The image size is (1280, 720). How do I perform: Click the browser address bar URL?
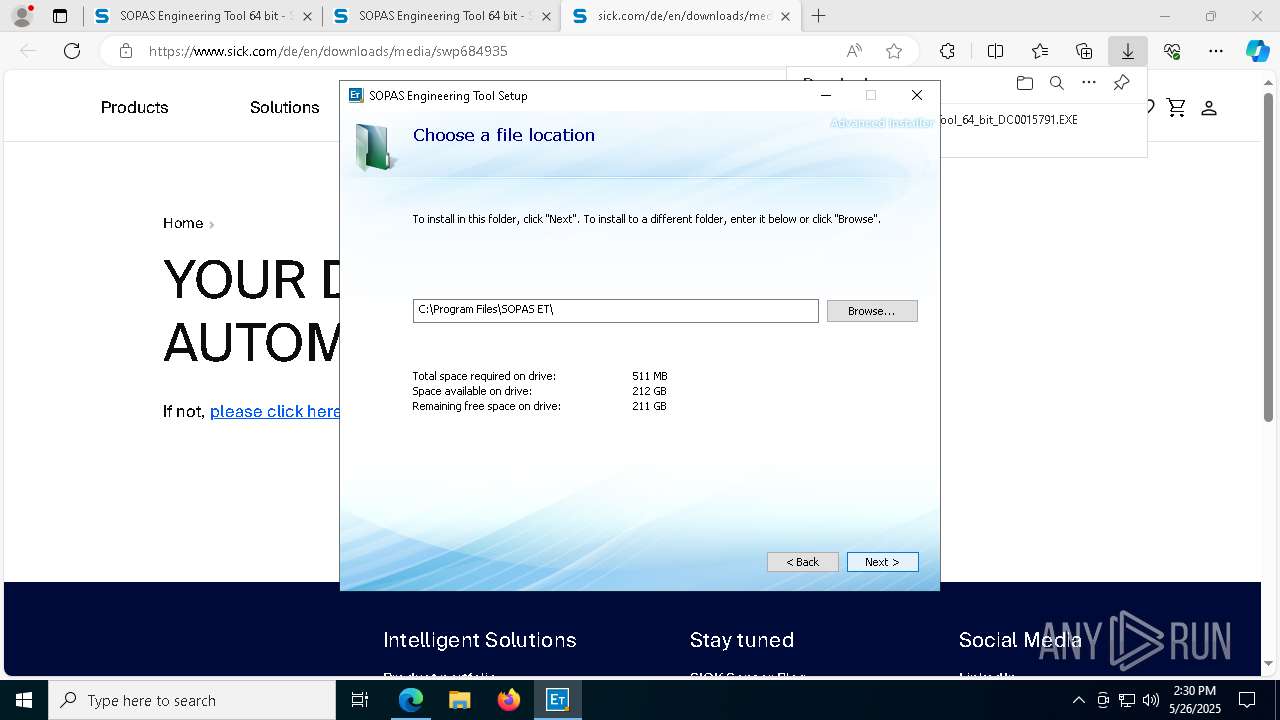(328, 51)
